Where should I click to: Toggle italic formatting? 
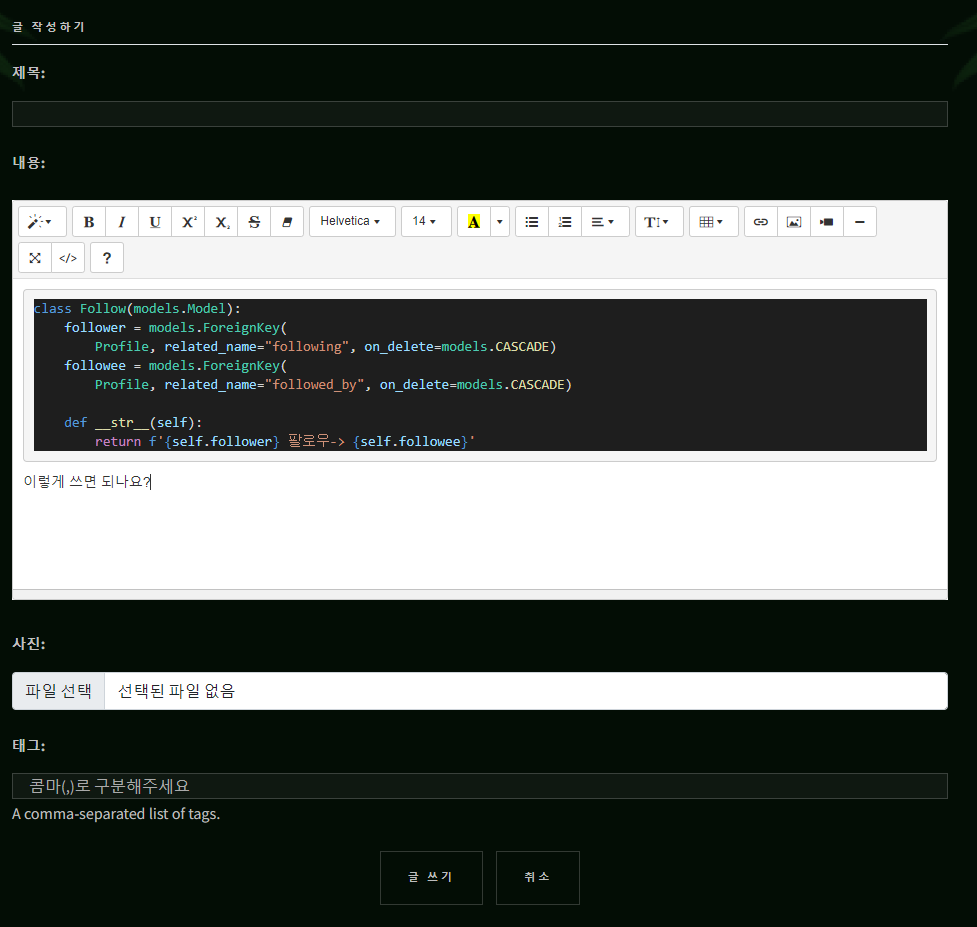tap(122, 222)
